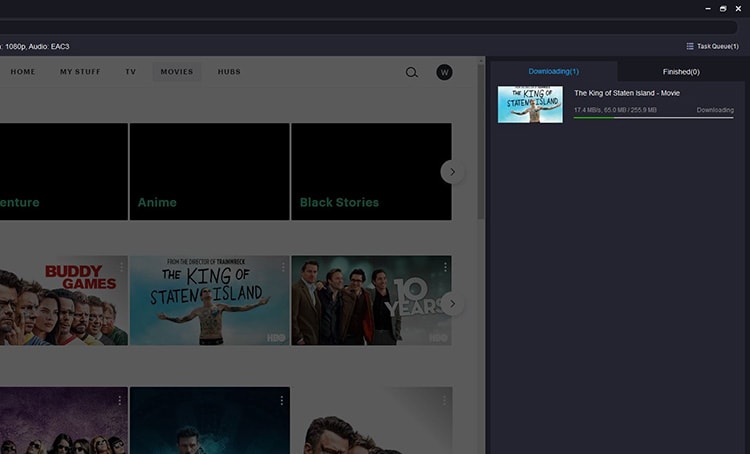Click the King of Staten Island download thumbnail
This screenshot has height=454, width=750.
[530, 104]
